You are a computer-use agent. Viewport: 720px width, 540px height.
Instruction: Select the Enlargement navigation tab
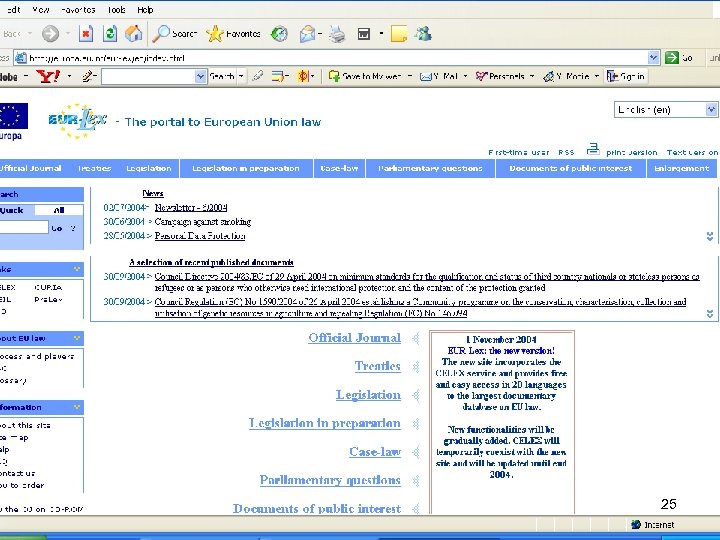pyautogui.click(x=682, y=168)
